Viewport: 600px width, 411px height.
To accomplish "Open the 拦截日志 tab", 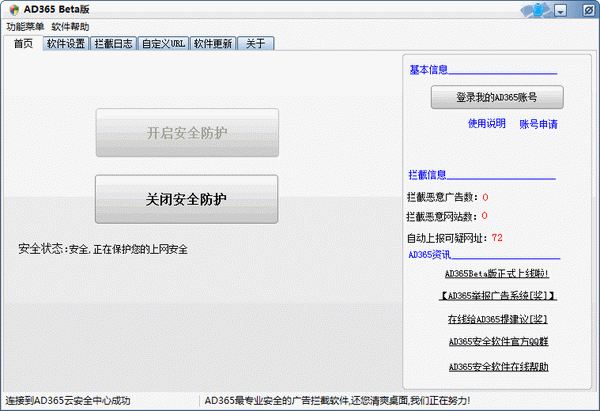I will pos(113,44).
